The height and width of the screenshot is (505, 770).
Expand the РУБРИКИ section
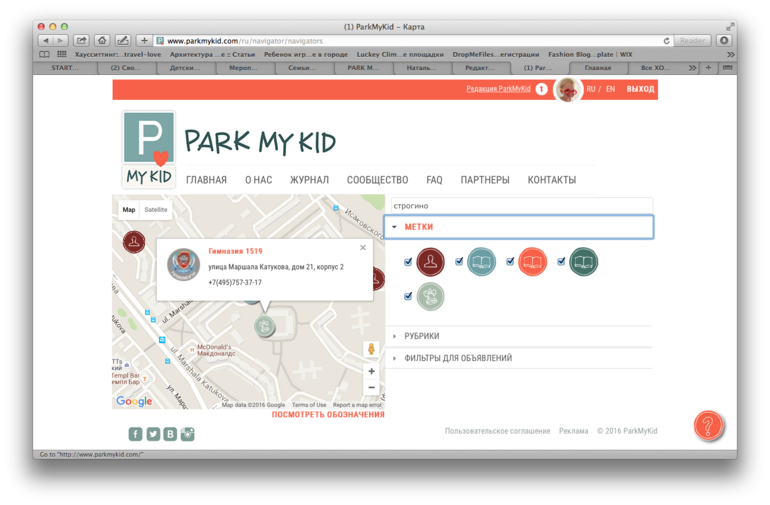pos(421,336)
